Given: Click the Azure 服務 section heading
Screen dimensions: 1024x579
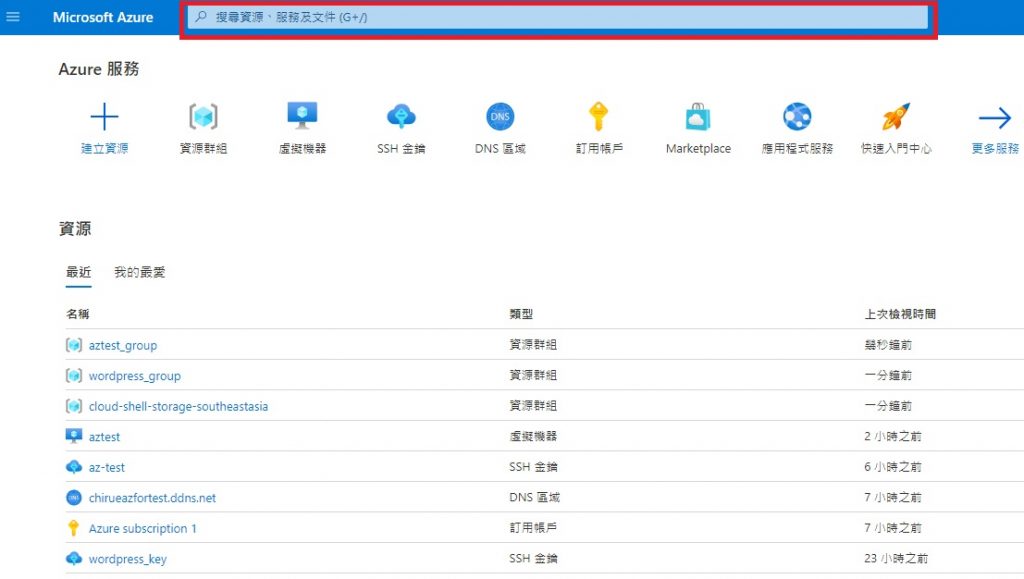Looking at the screenshot, I should [99, 69].
